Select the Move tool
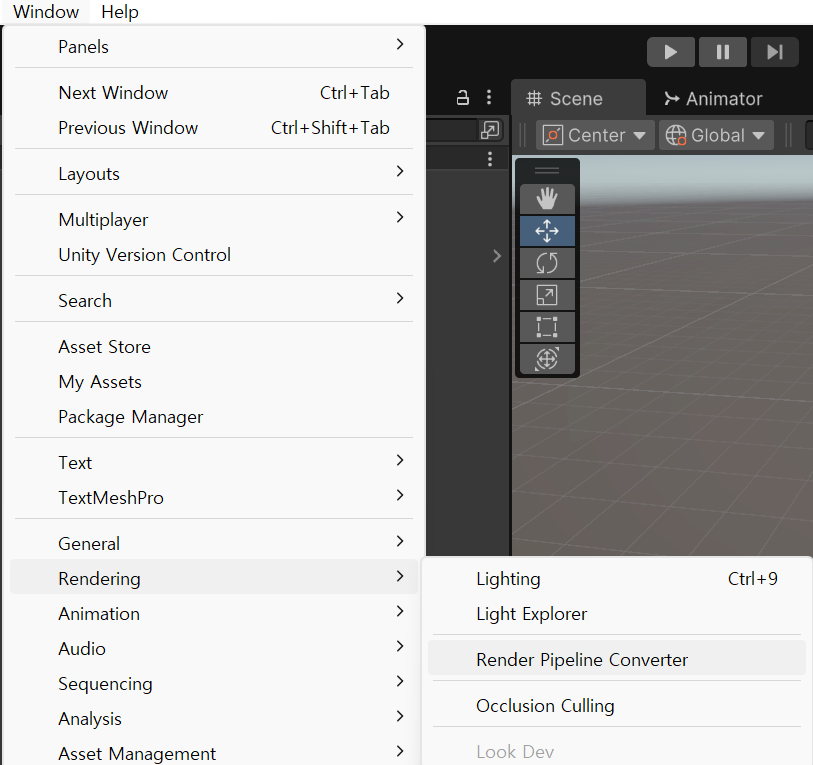This screenshot has width=813, height=765. pyautogui.click(x=547, y=231)
